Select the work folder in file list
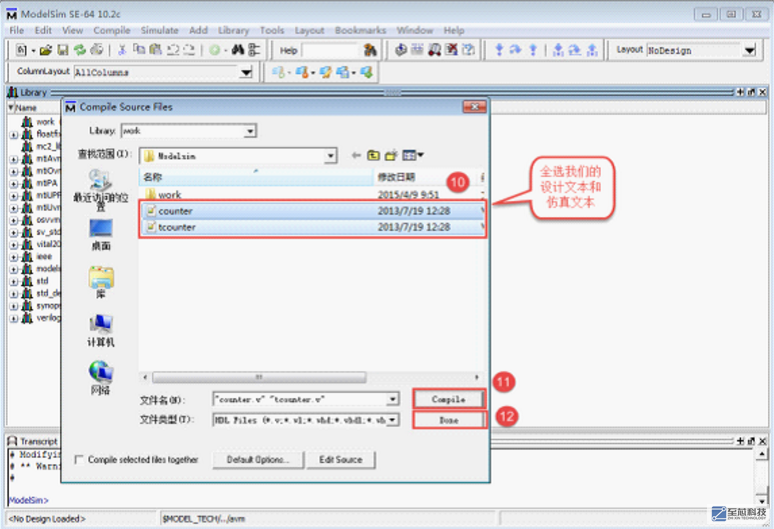 (x=312, y=194)
